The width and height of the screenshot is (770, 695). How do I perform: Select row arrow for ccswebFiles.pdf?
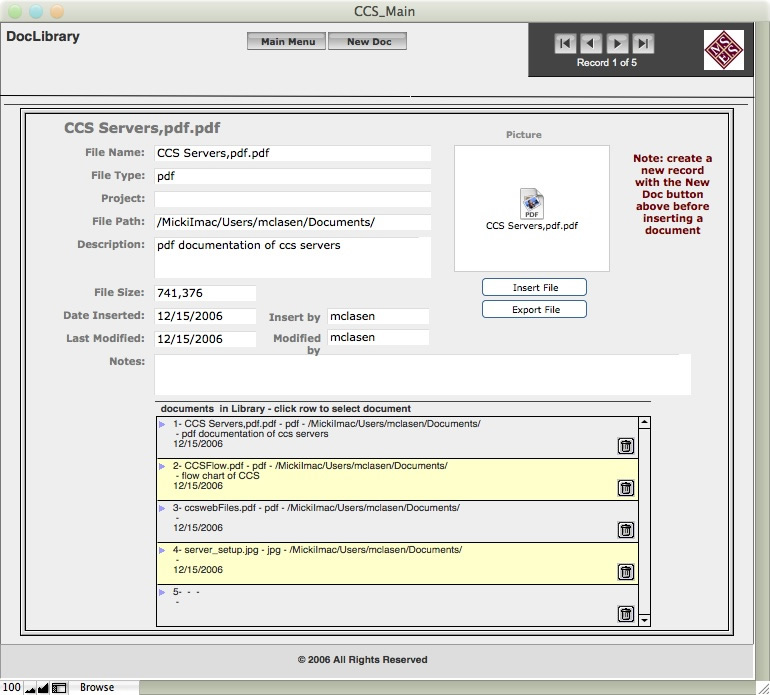(162, 508)
